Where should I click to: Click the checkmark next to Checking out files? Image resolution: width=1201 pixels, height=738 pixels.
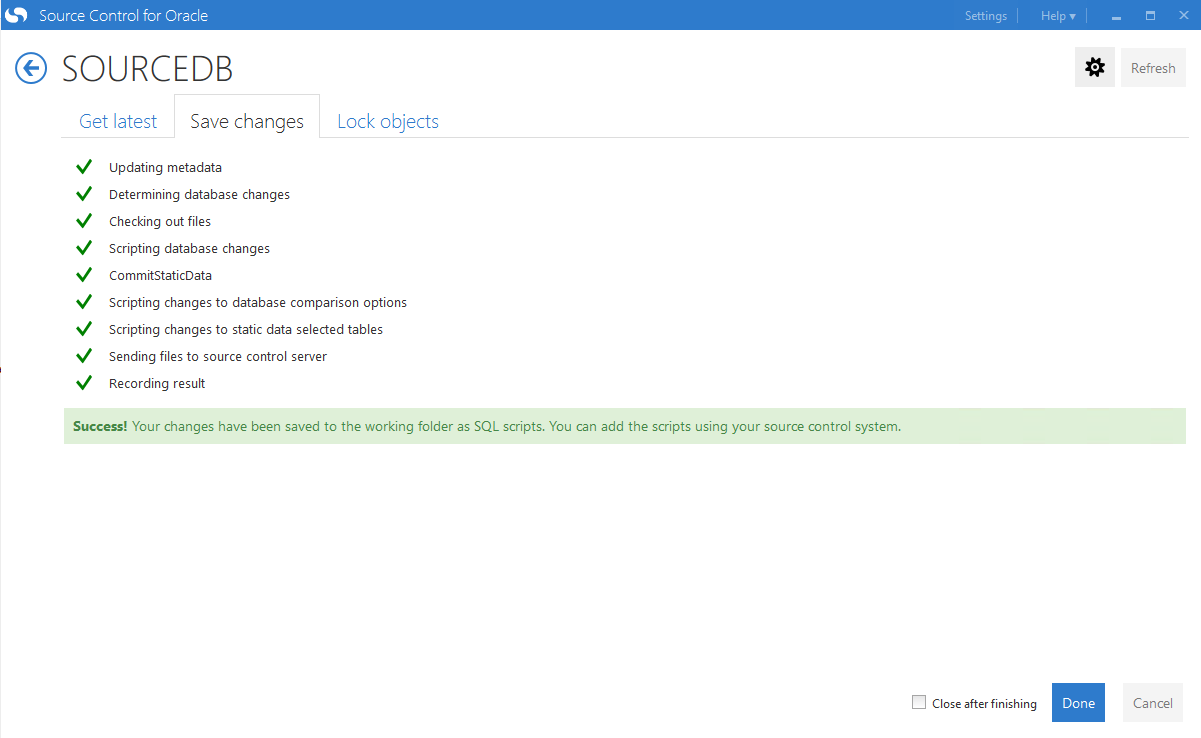click(84, 221)
